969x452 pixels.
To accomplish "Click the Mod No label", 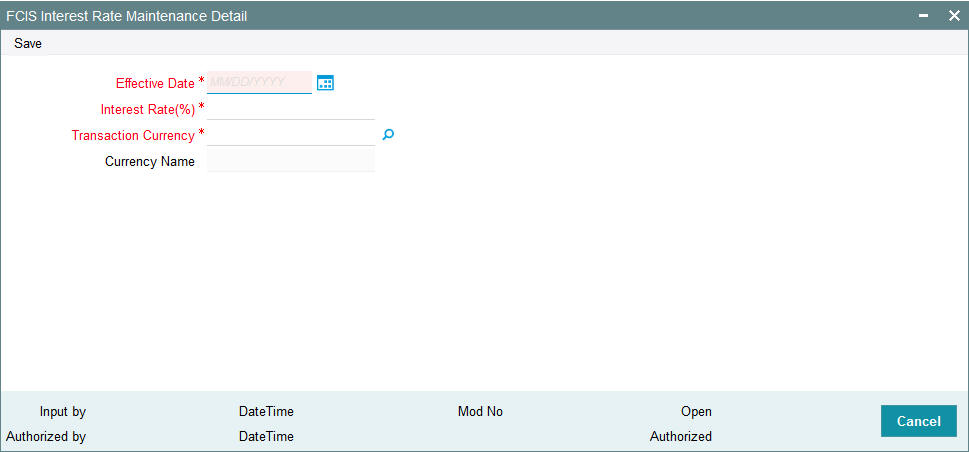I will coord(480,412).
